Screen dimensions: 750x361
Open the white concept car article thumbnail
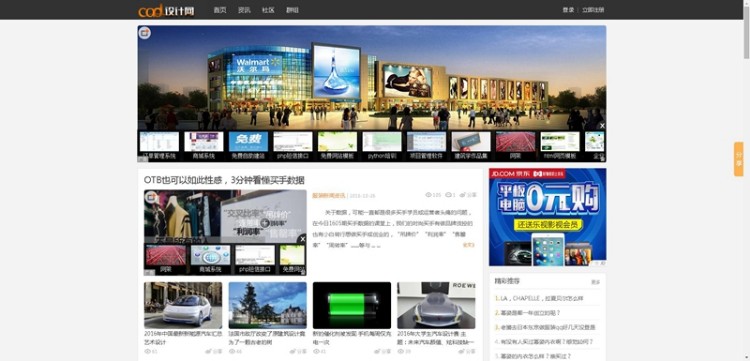(x=183, y=305)
